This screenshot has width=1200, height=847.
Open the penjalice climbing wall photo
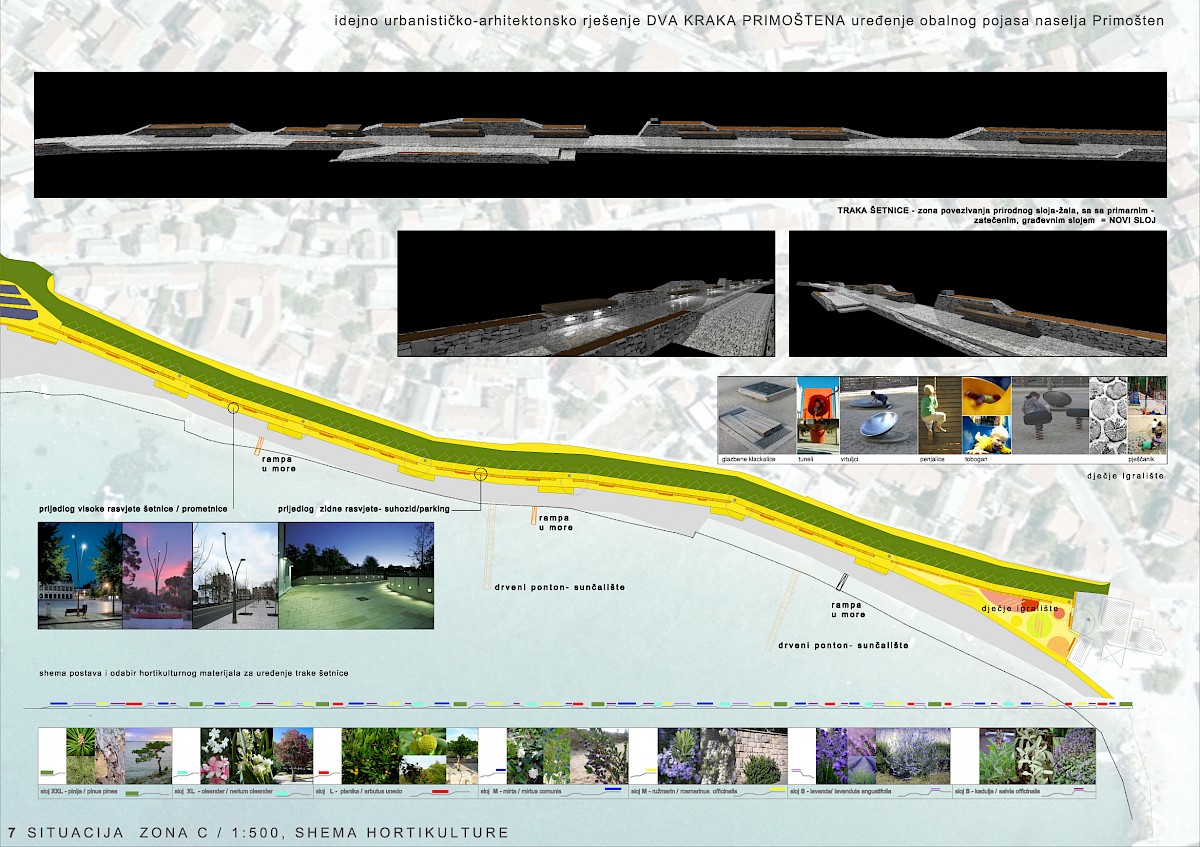coord(940,414)
